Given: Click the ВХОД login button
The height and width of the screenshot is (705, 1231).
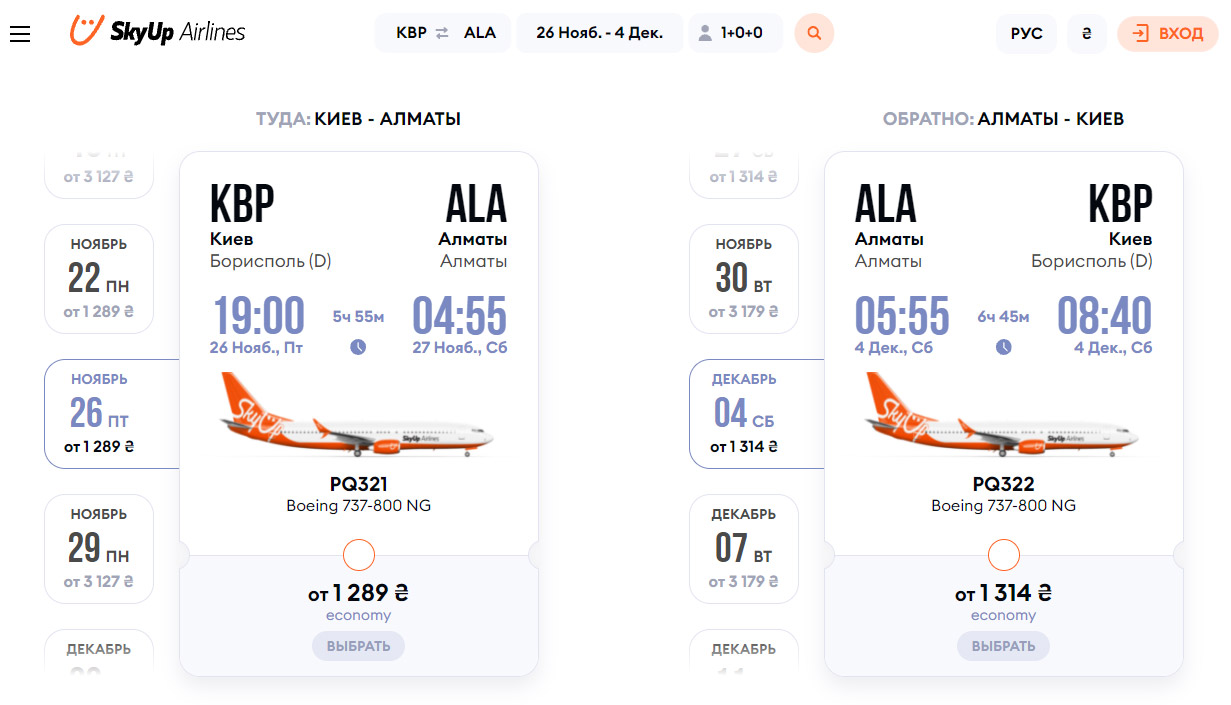Looking at the screenshot, I should [1168, 33].
